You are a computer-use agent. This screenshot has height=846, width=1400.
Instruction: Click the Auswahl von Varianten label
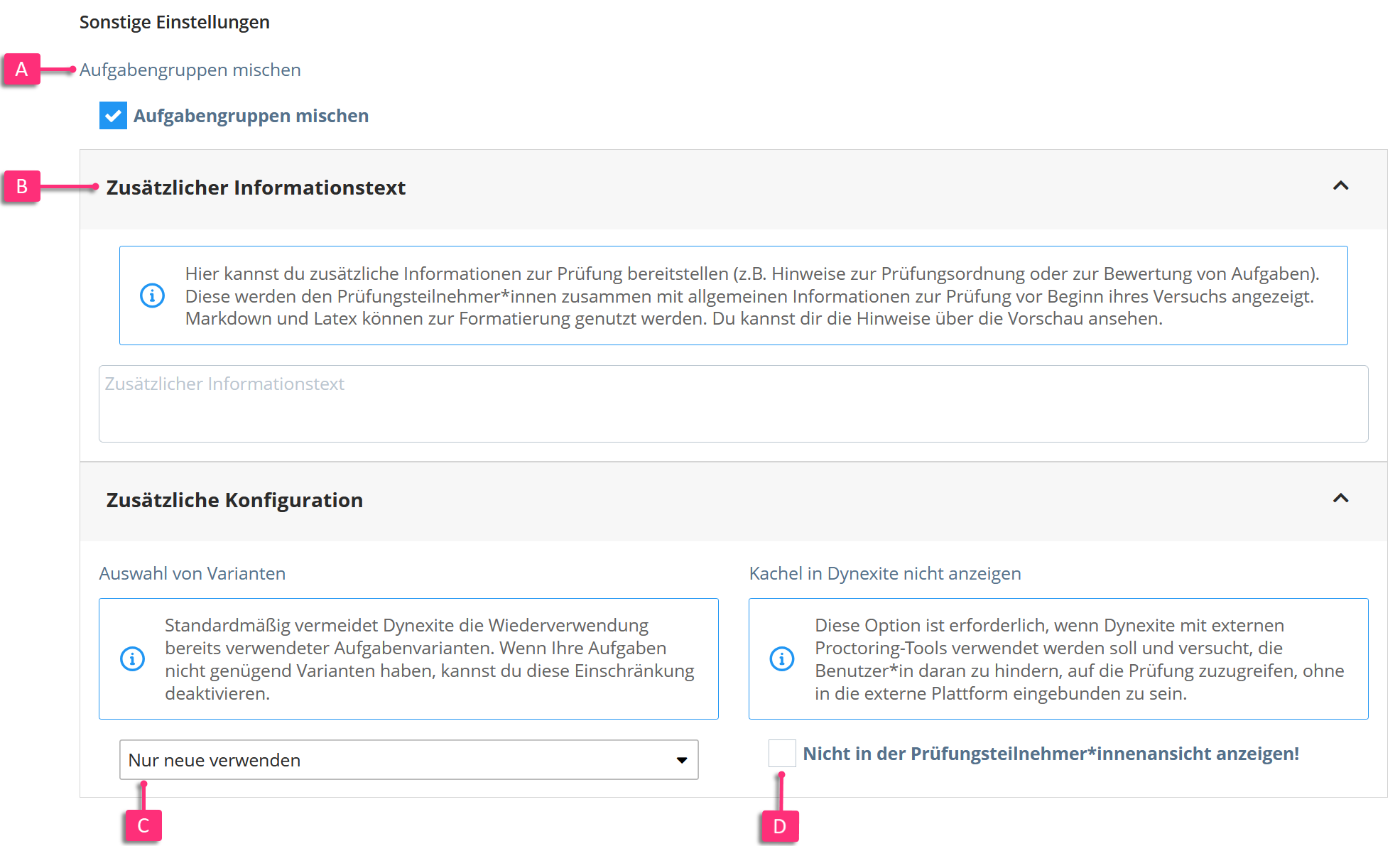point(192,573)
